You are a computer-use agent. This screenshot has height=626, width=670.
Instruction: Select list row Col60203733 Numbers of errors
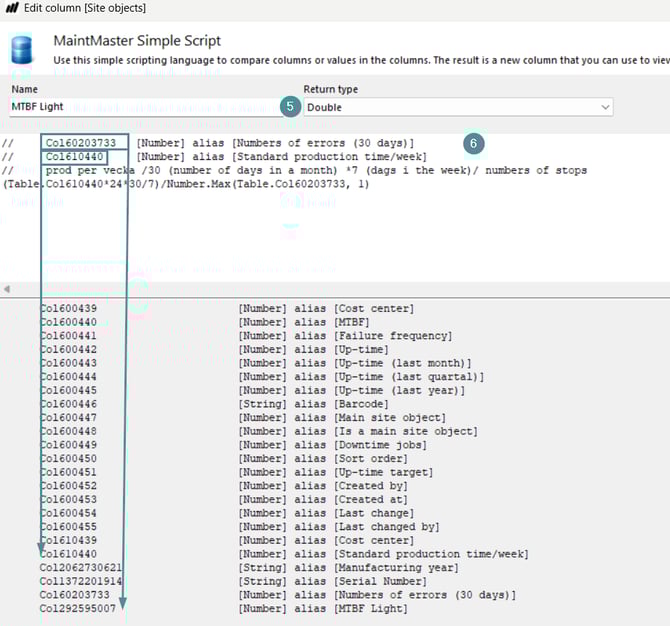pos(278,596)
